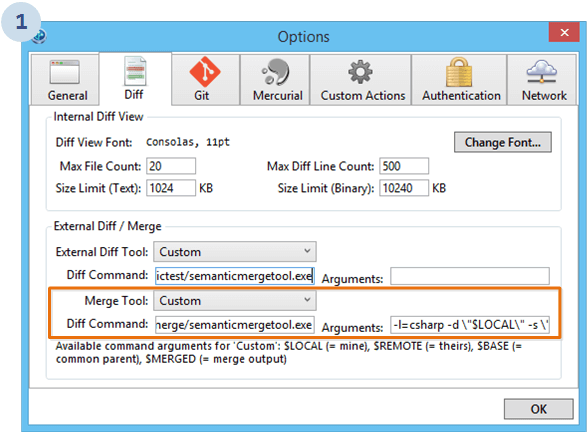Click the 'External Diff / Merge' group label
The width and height of the screenshot is (588, 433).
[x=108, y=226]
